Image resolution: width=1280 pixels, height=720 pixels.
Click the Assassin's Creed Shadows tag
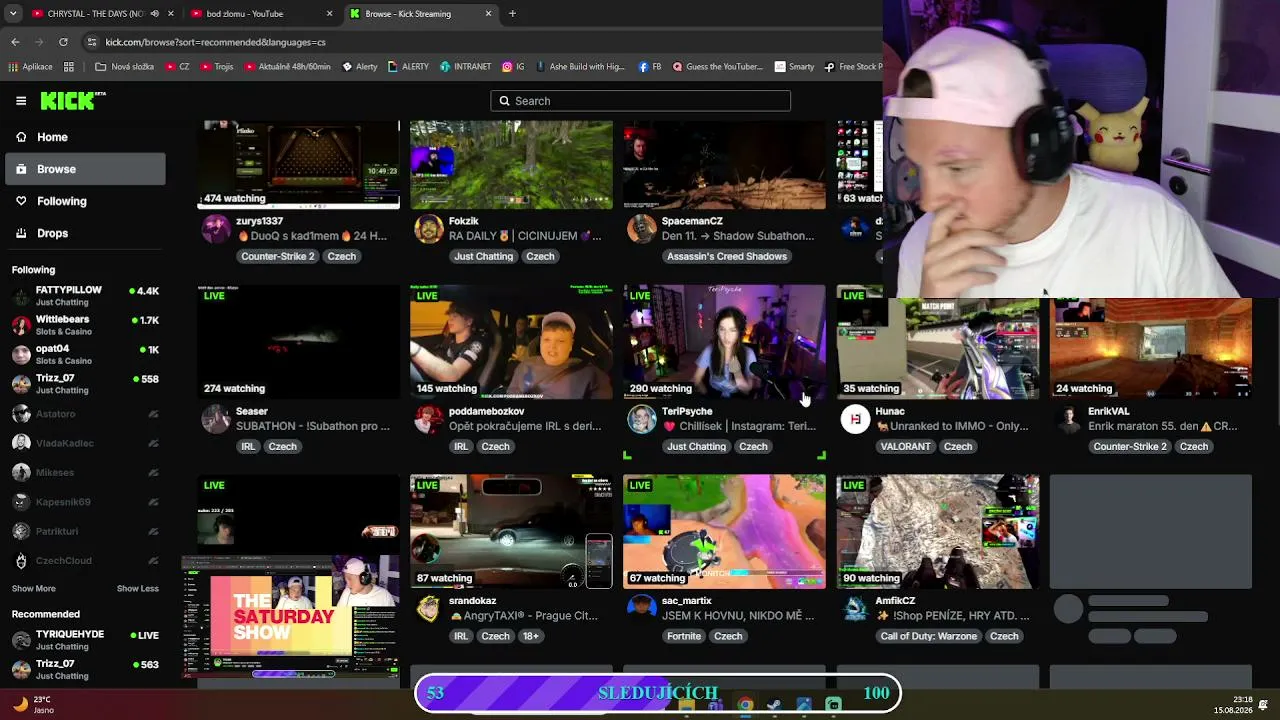(726, 256)
